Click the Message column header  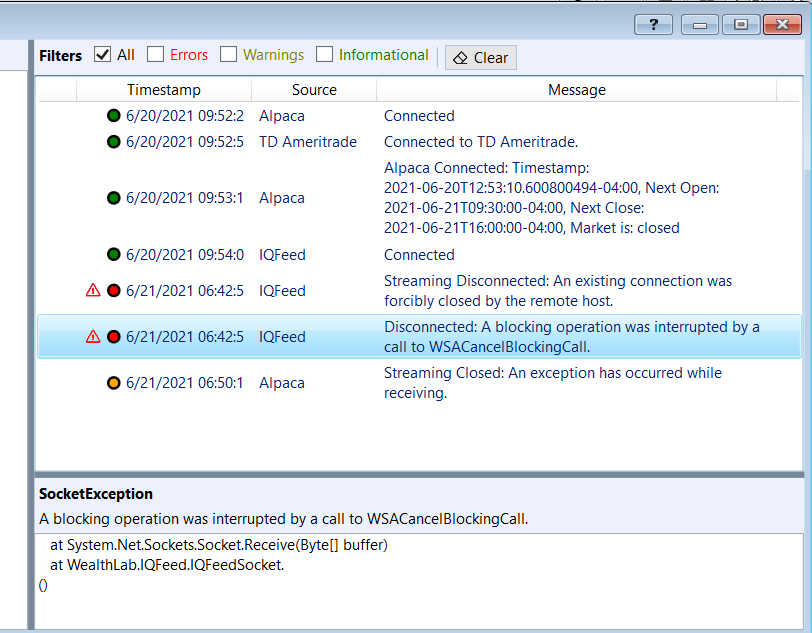click(576, 90)
